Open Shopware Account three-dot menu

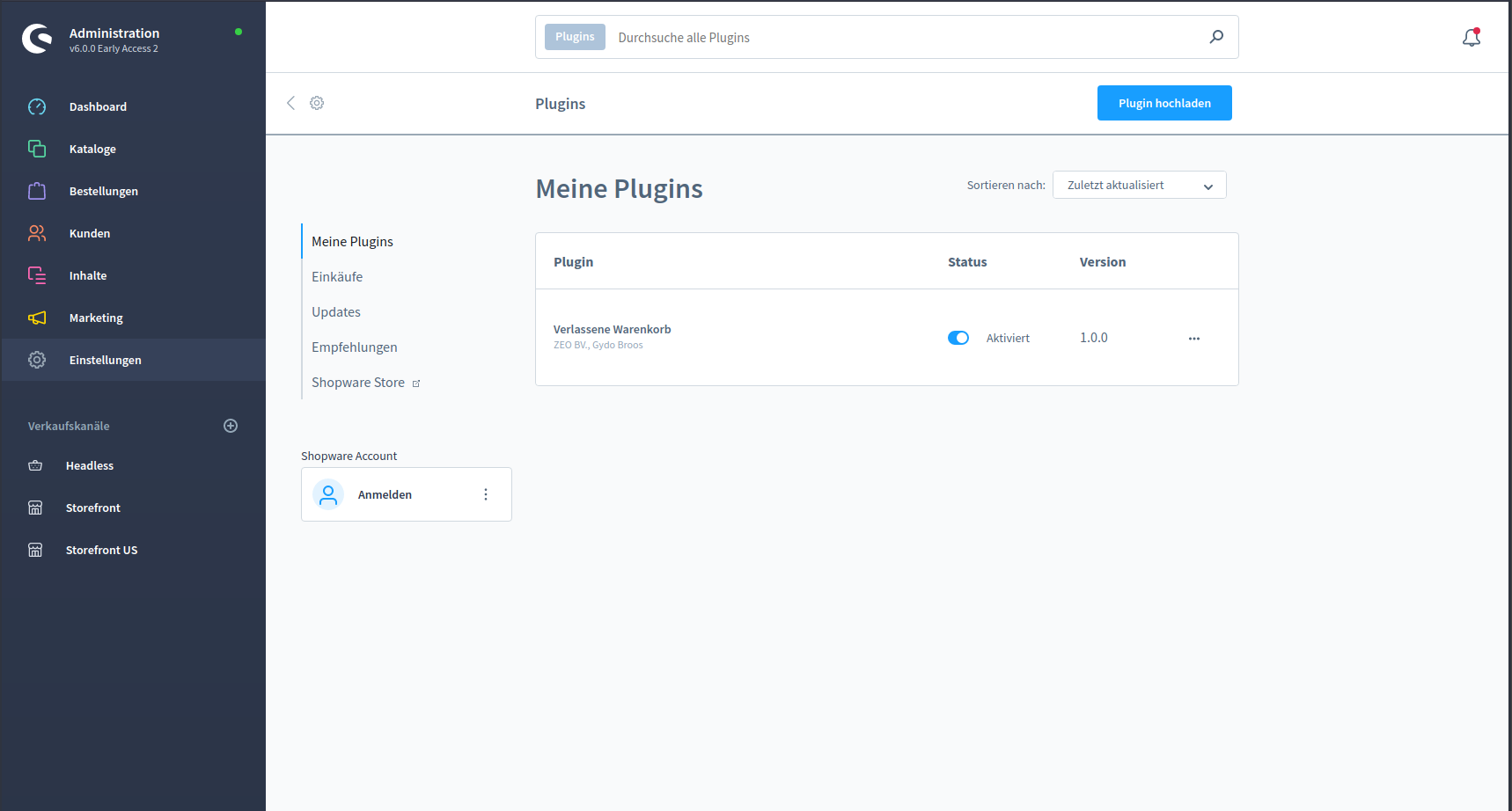(x=486, y=494)
